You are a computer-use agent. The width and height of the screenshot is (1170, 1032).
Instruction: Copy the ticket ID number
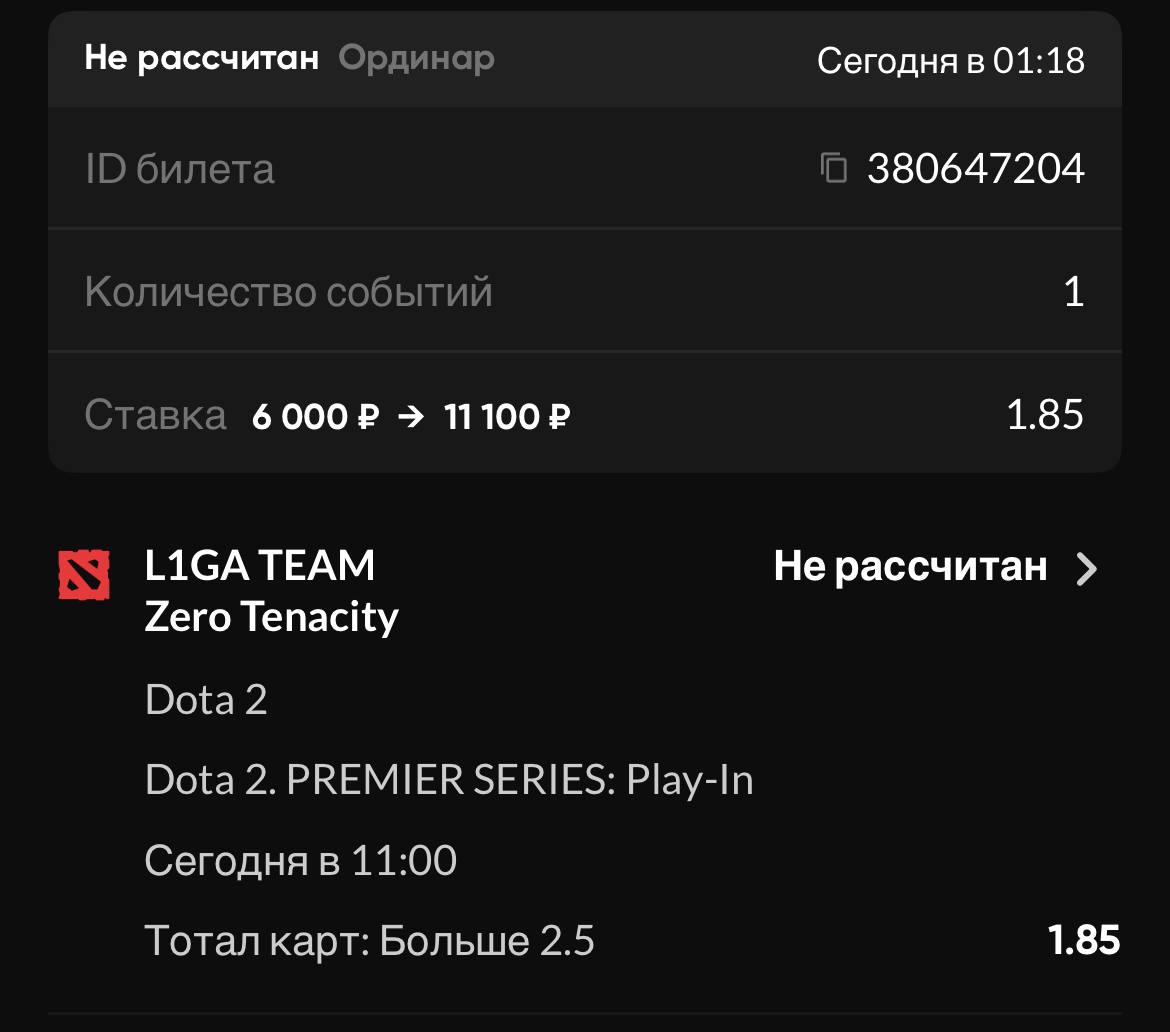click(x=833, y=169)
